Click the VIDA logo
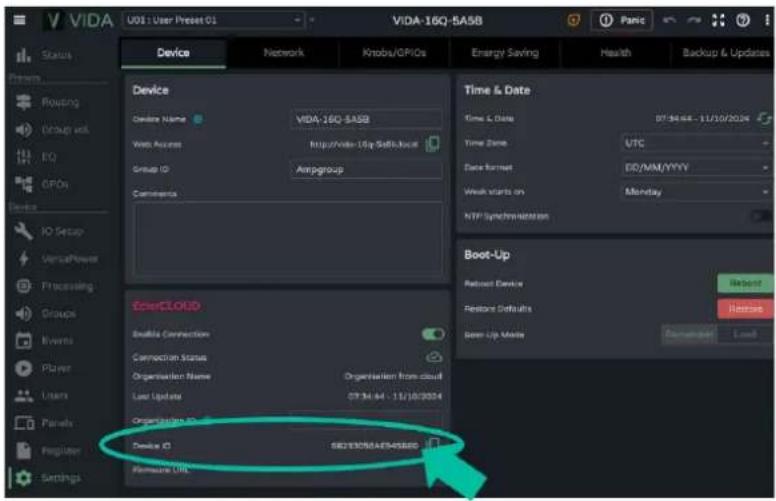Image resolution: width=776 pixels, height=501 pixels. pyautogui.click(x=79, y=21)
